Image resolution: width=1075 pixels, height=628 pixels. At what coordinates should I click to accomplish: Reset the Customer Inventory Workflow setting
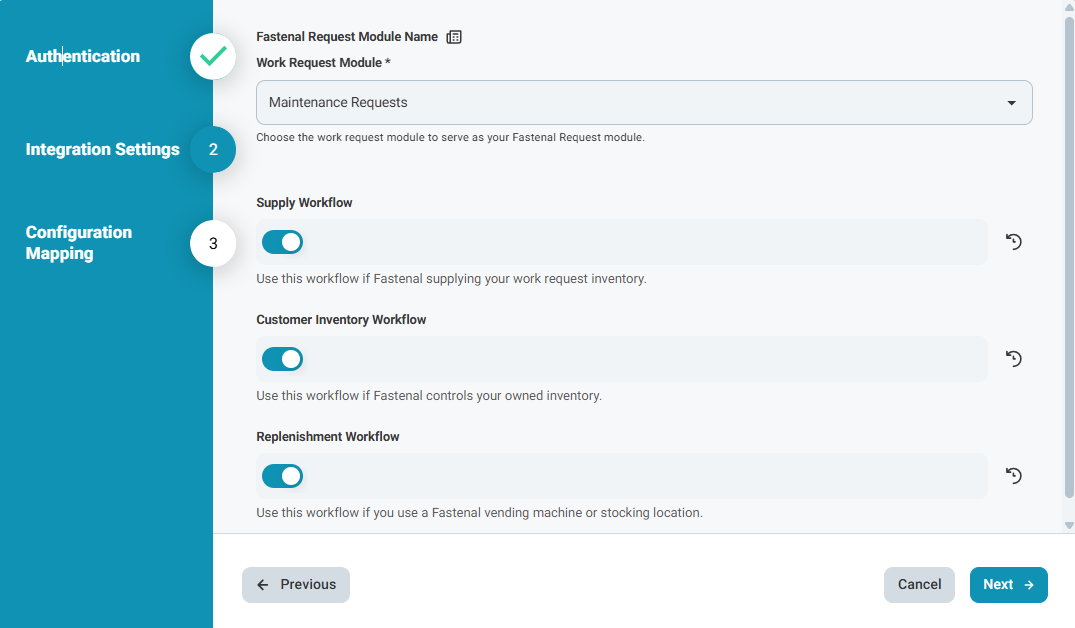click(x=1014, y=359)
